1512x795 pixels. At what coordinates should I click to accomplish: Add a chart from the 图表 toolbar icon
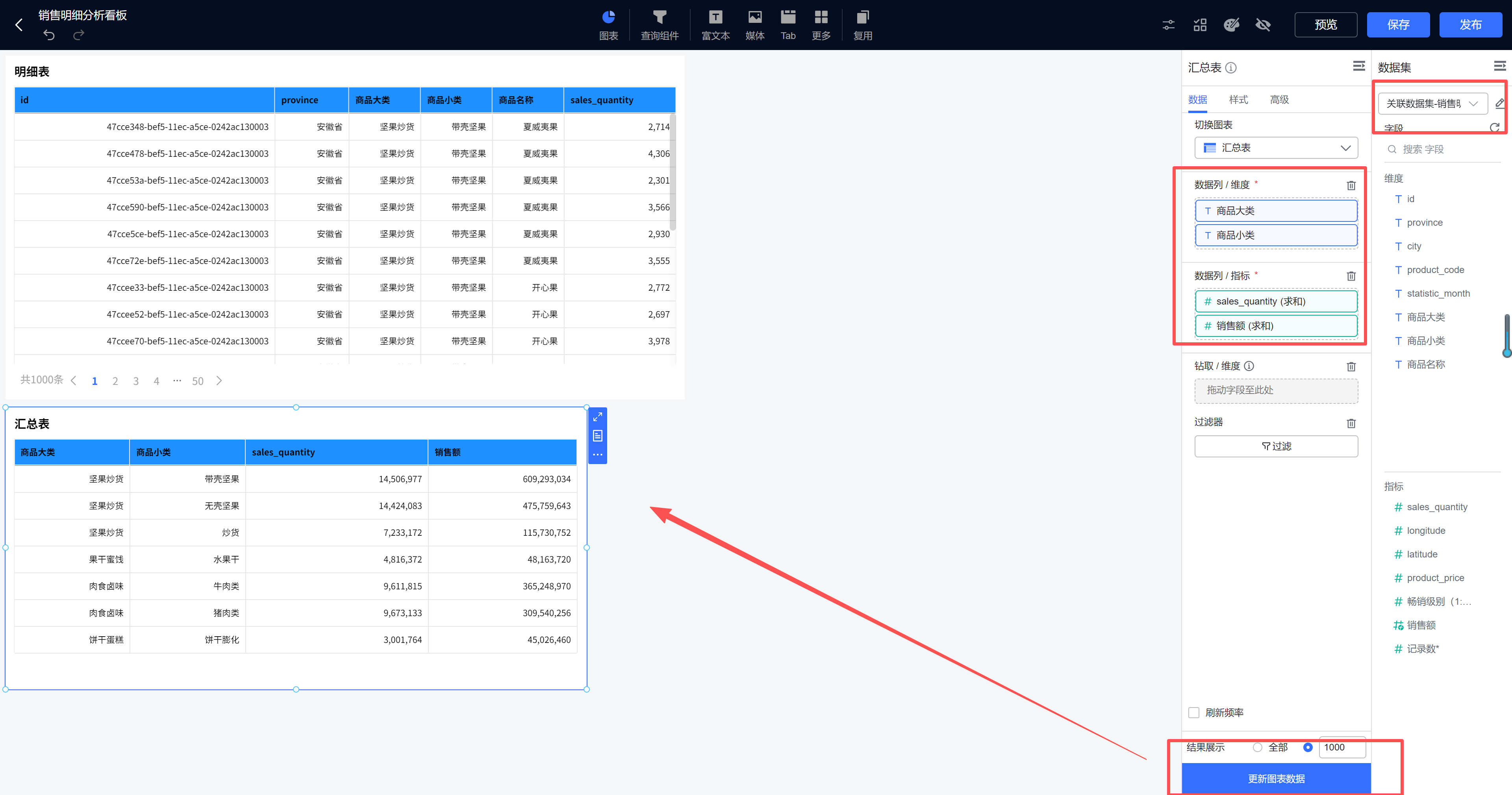coord(609,25)
